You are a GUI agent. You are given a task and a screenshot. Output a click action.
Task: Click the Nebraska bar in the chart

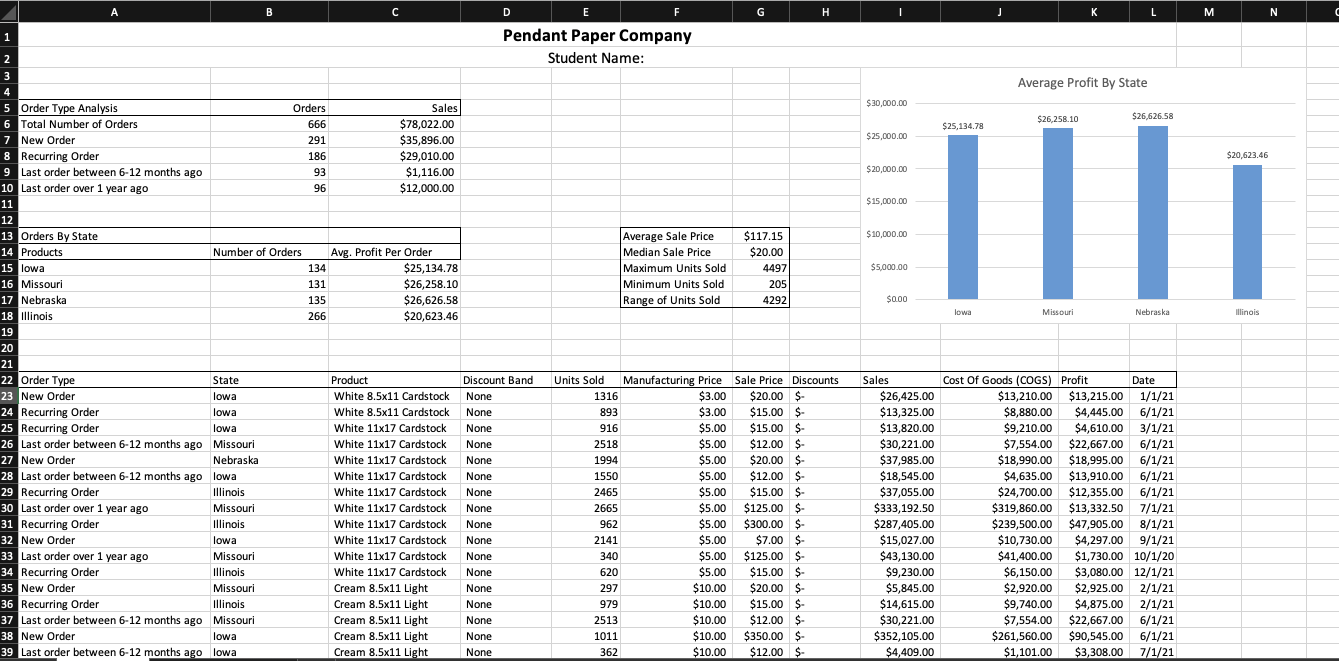1152,212
